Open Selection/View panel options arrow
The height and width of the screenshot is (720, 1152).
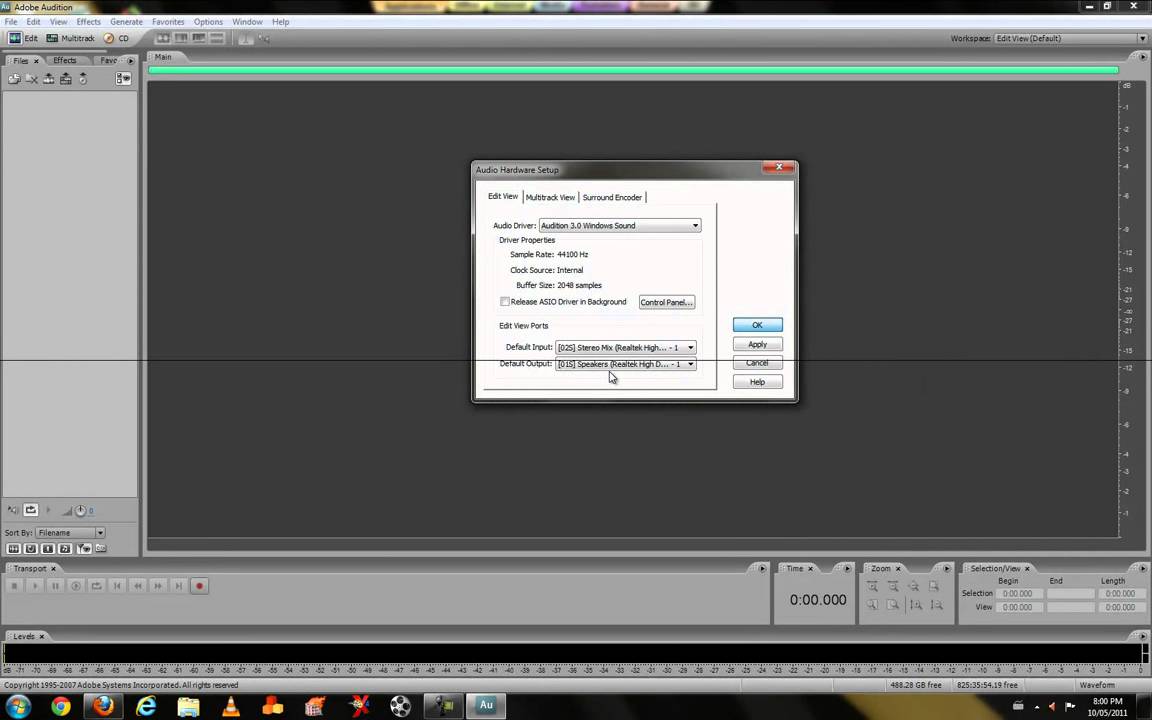pos(1142,569)
